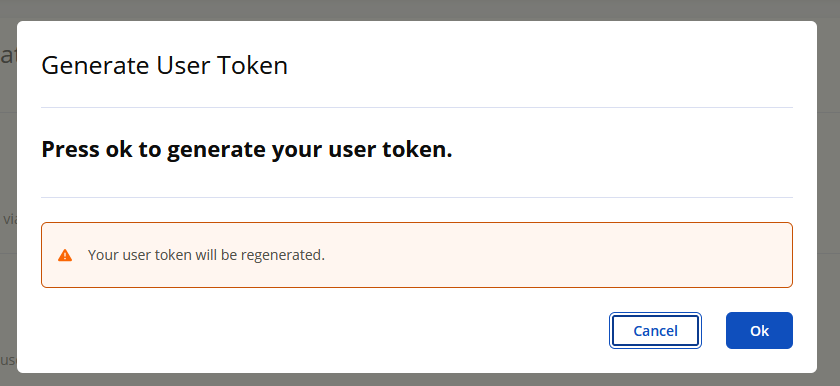Screen dimensions: 840x386
Task: Click the empty area left of Cancel button
Action: (321, 331)
